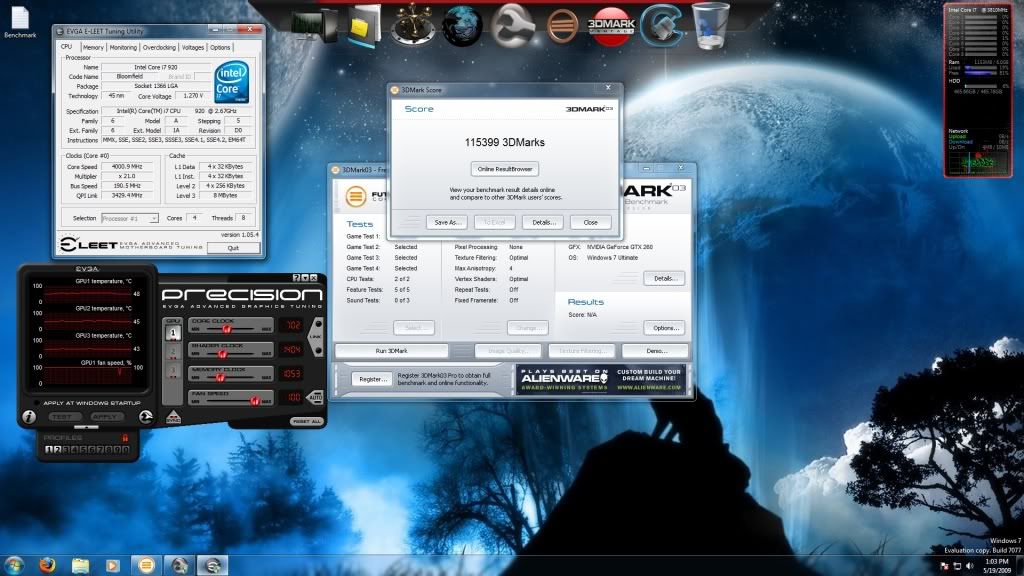Screen dimensions: 1024x576
Task: Click Details in 3DMark Score dialog
Action: coord(543,223)
